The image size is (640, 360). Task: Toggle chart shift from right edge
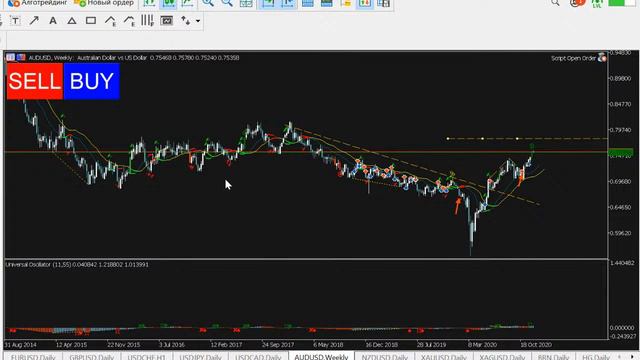(x=287, y=3)
